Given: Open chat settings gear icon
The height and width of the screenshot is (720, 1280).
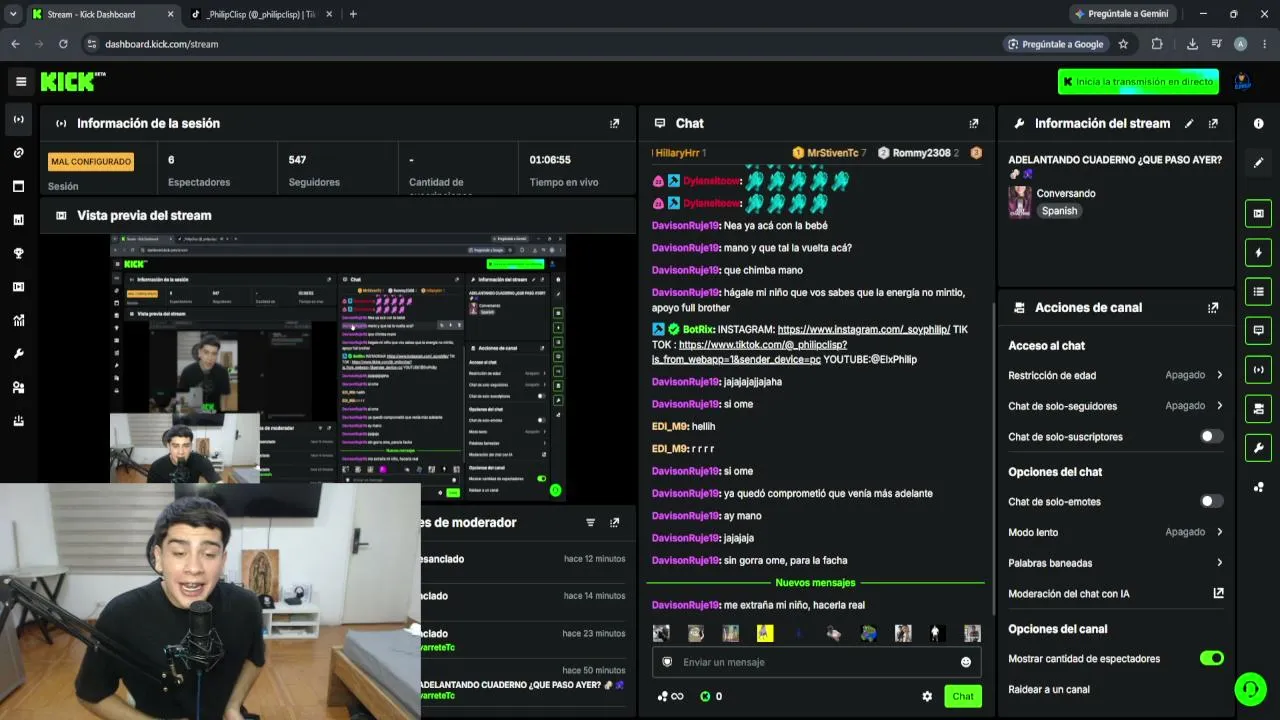Looking at the screenshot, I should (927, 696).
